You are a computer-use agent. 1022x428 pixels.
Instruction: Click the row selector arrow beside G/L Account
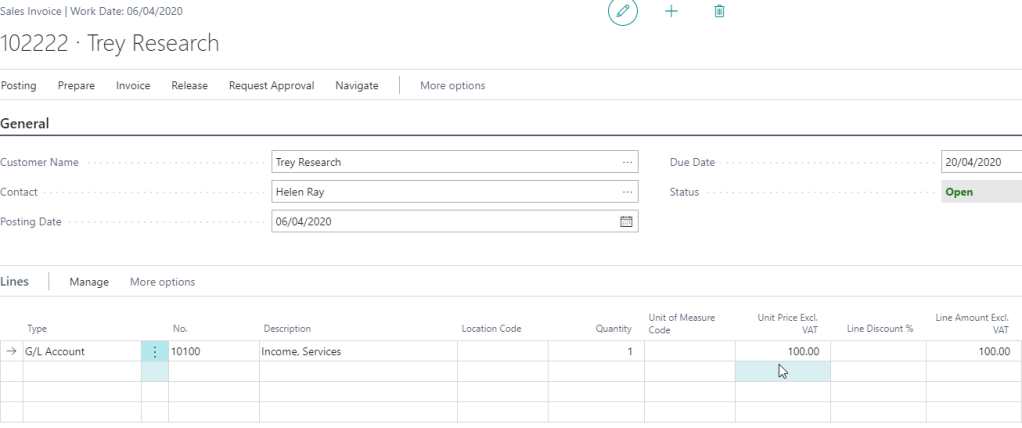tap(10, 352)
